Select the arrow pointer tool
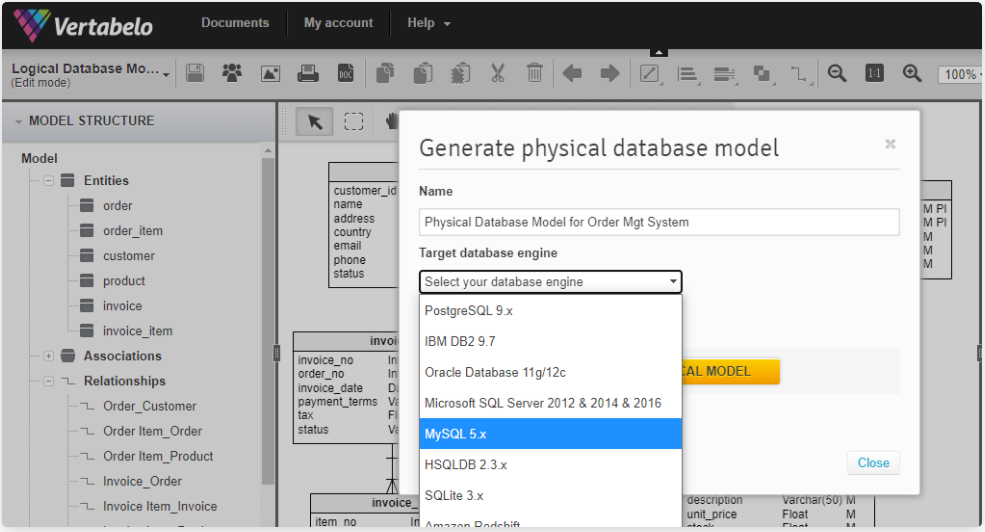 point(315,121)
